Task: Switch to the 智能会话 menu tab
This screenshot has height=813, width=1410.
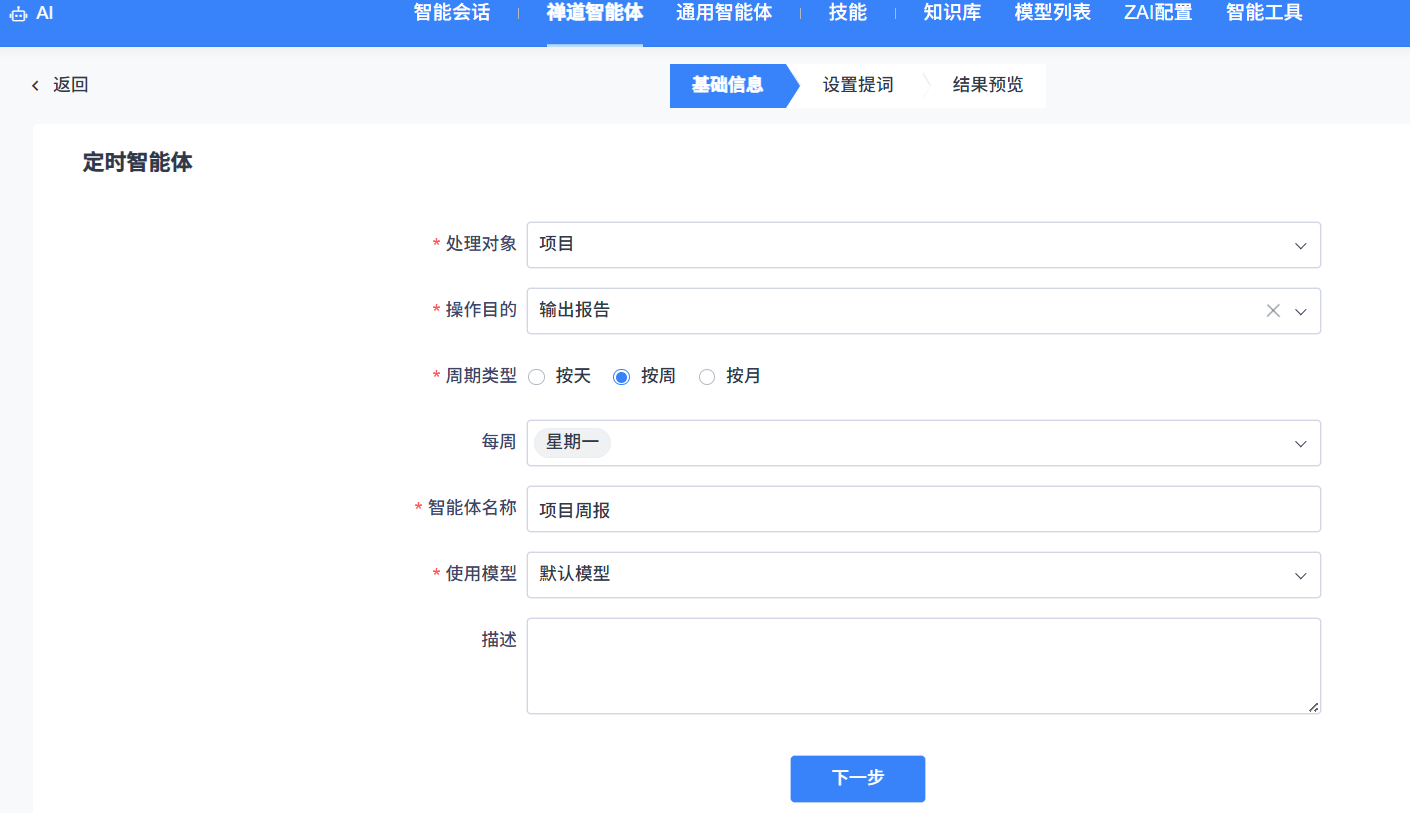Action: pos(452,13)
